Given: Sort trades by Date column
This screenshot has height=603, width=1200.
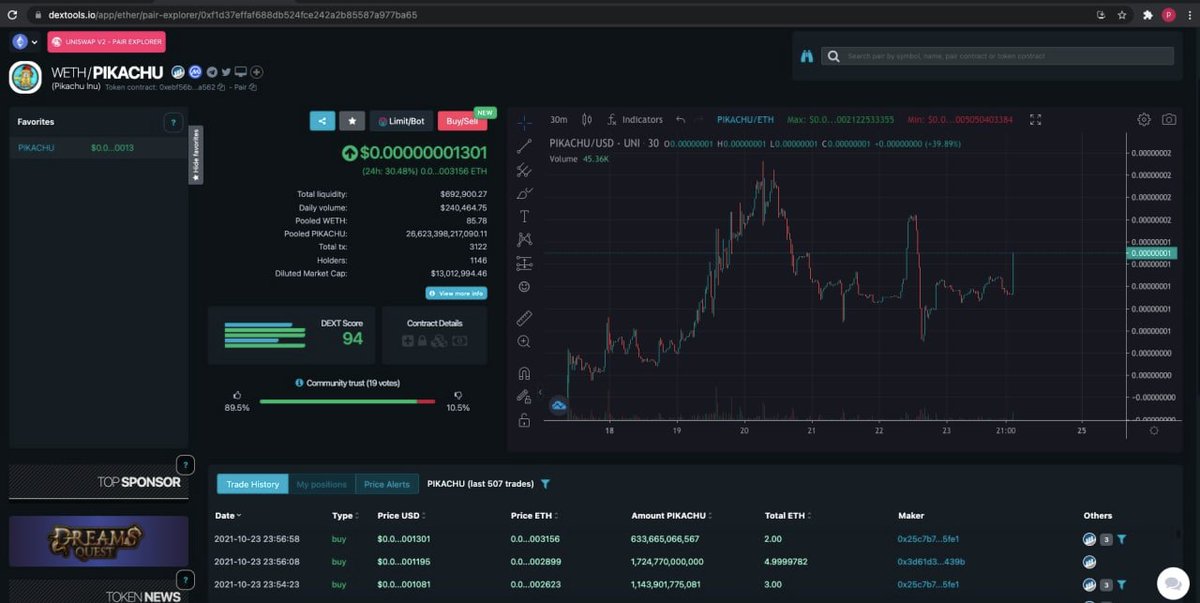Looking at the screenshot, I should pyautogui.click(x=227, y=516).
